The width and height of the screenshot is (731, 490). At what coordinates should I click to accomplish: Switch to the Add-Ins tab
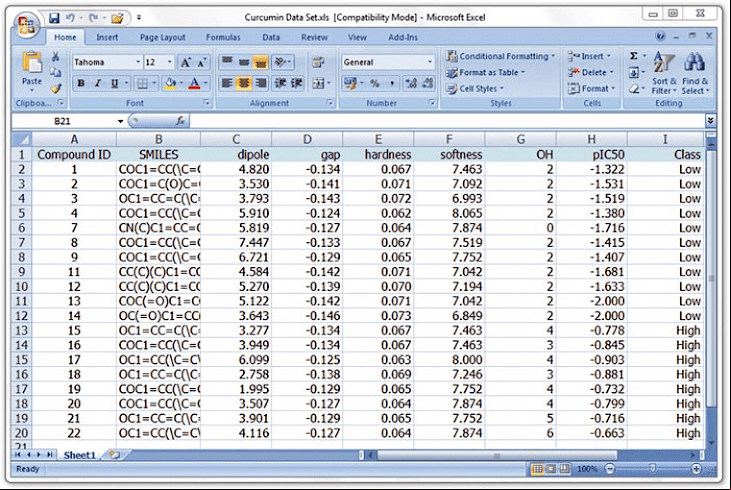[403, 37]
